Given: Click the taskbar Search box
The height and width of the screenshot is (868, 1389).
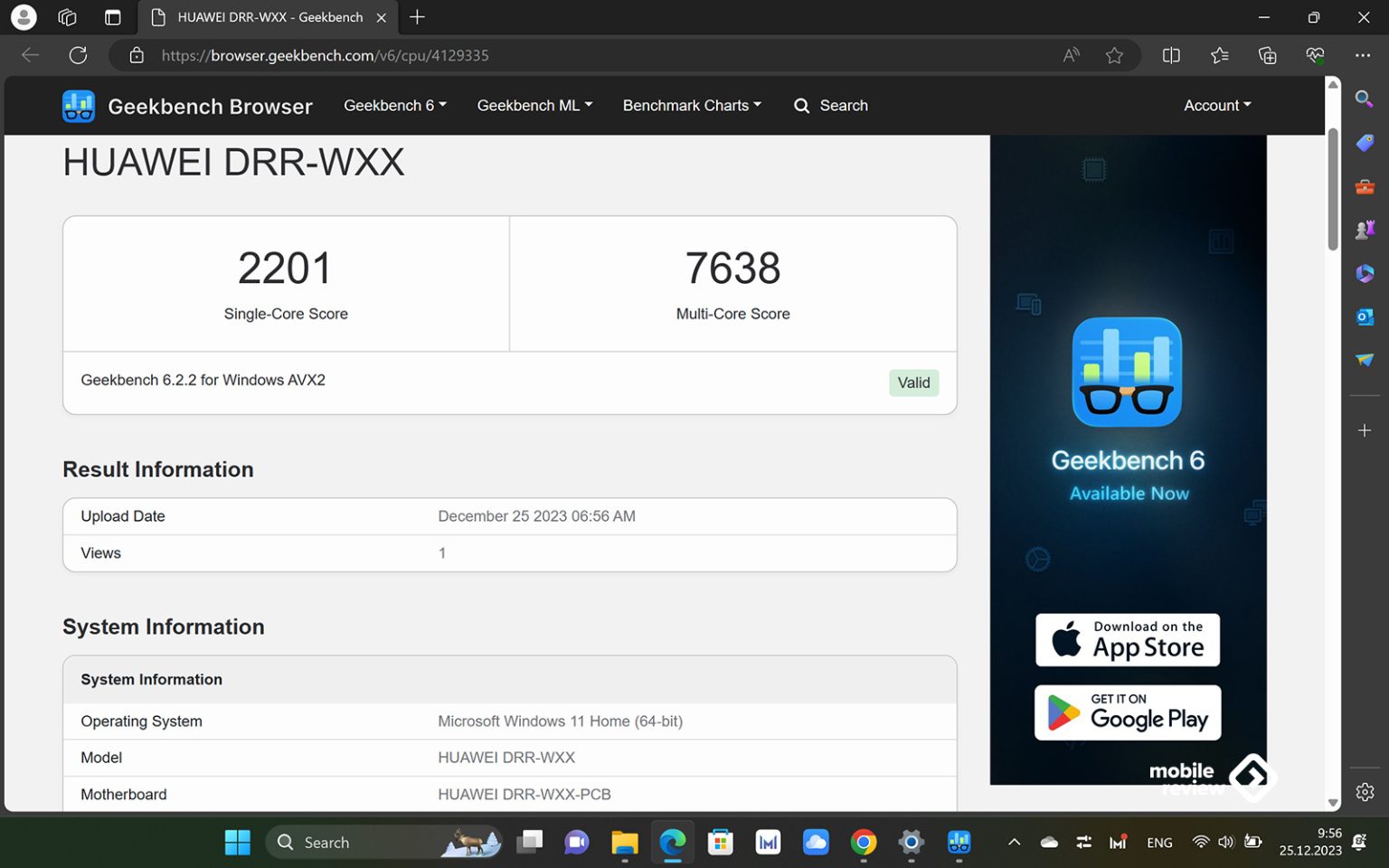Looking at the screenshot, I should [384, 843].
